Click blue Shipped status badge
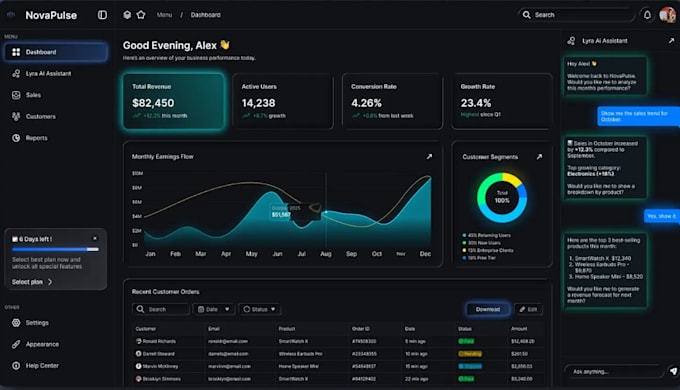This screenshot has height=390, width=680. point(470,367)
